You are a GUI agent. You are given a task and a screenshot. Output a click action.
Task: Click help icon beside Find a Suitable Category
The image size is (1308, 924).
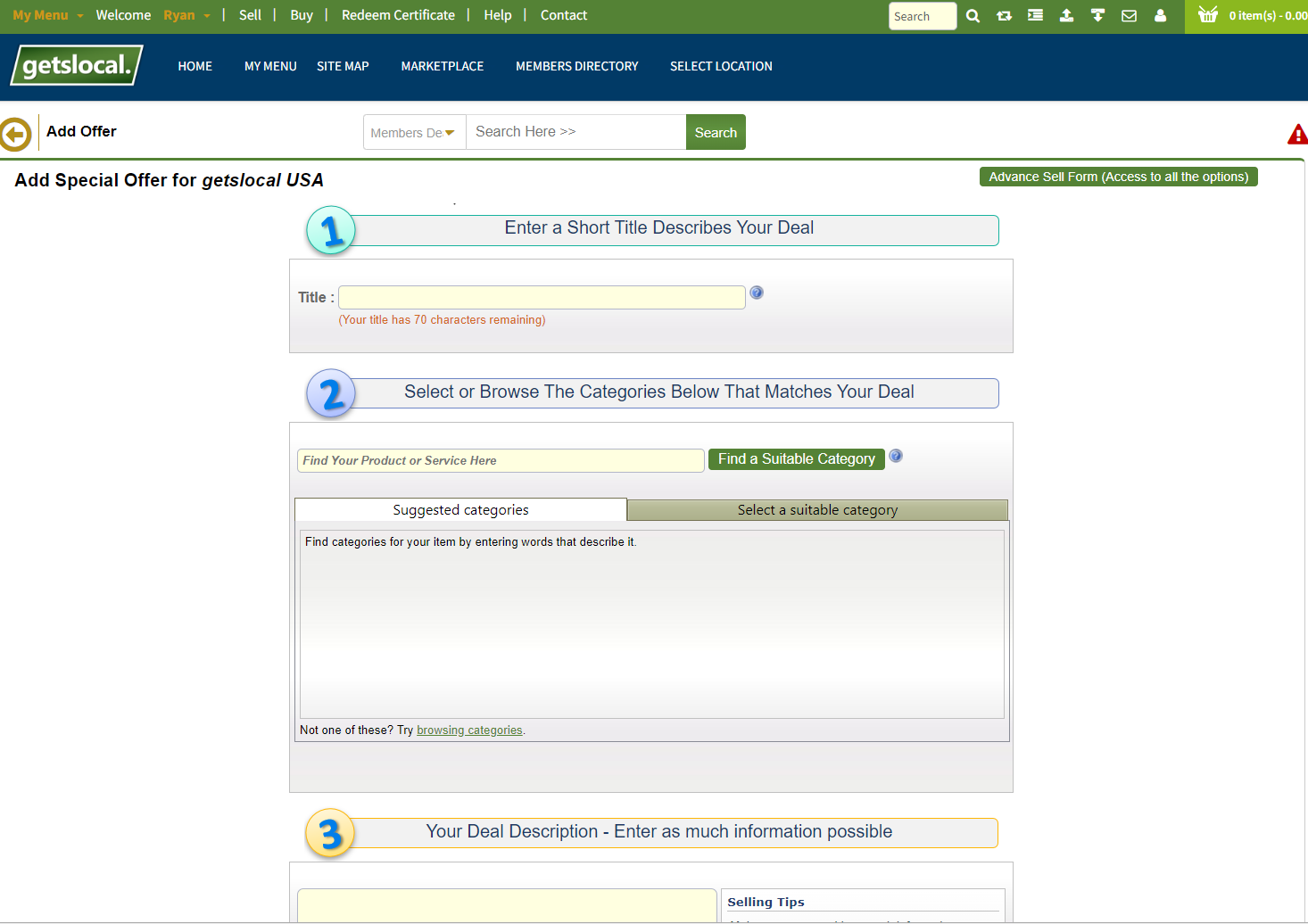[x=896, y=456]
